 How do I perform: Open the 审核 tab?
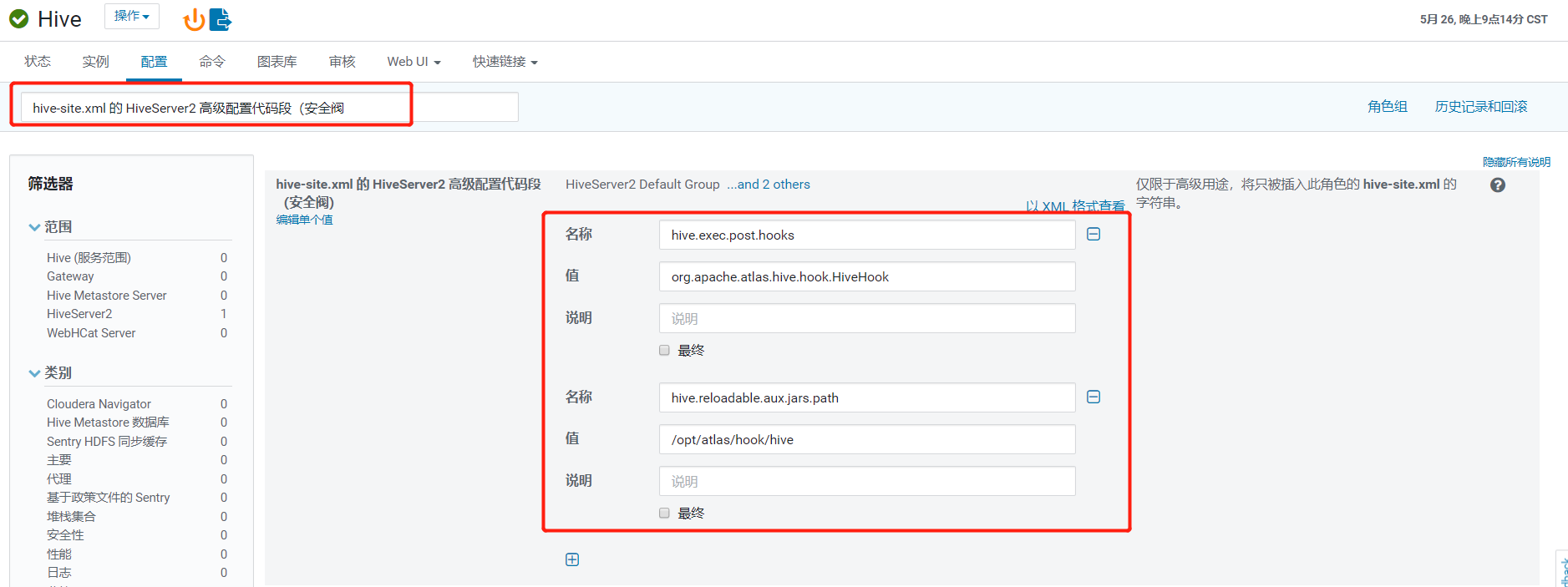[x=343, y=62]
